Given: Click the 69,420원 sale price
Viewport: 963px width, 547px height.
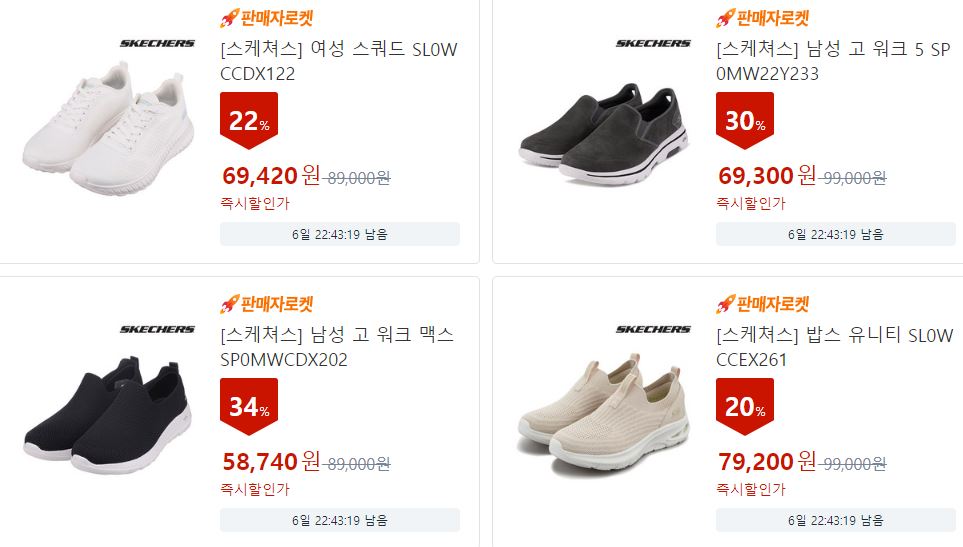Looking at the screenshot, I should 271,176.
